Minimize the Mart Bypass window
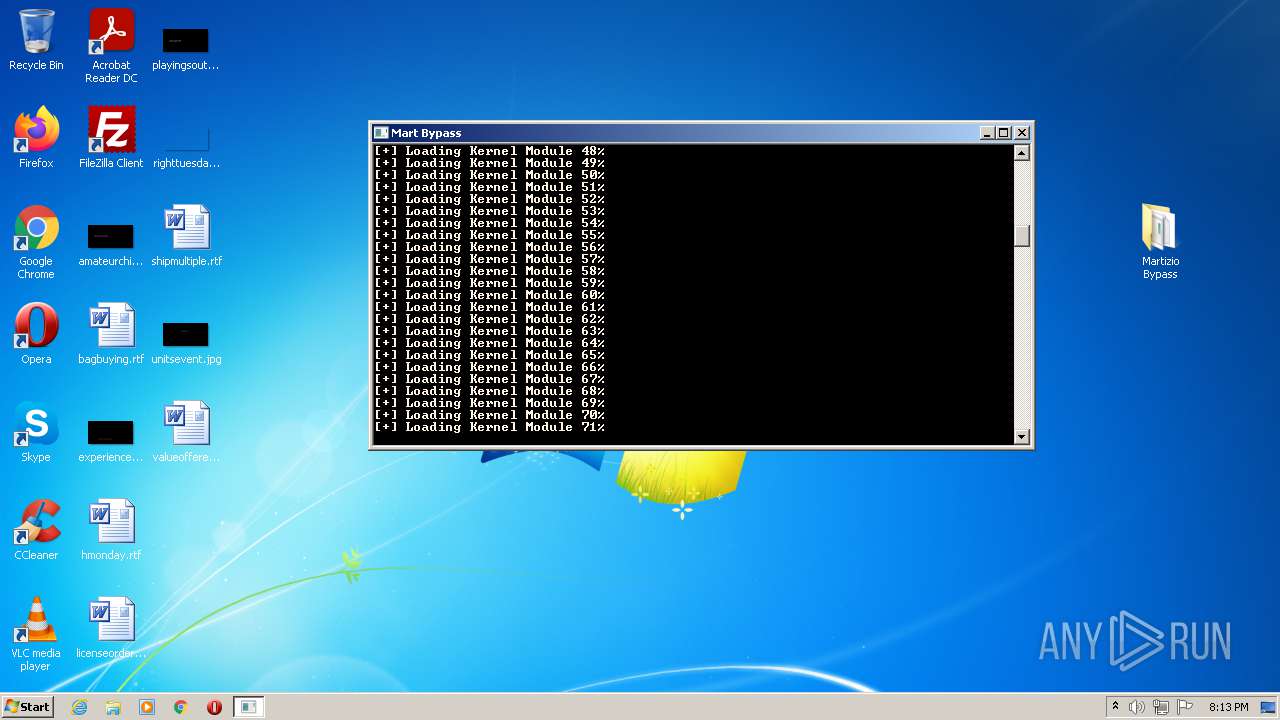This screenshot has height=720, width=1280. click(x=987, y=133)
